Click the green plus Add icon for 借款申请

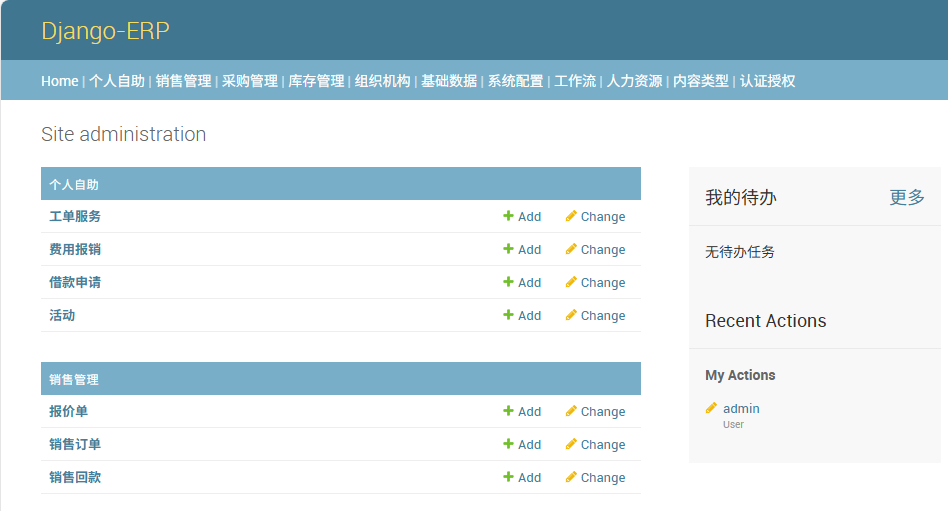click(508, 282)
